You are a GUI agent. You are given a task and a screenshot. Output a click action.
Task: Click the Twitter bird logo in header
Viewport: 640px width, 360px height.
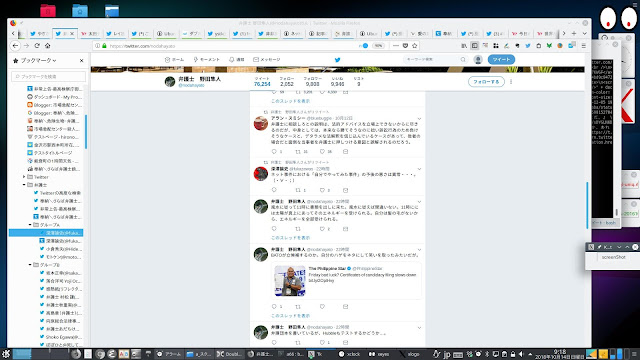click(x=338, y=60)
